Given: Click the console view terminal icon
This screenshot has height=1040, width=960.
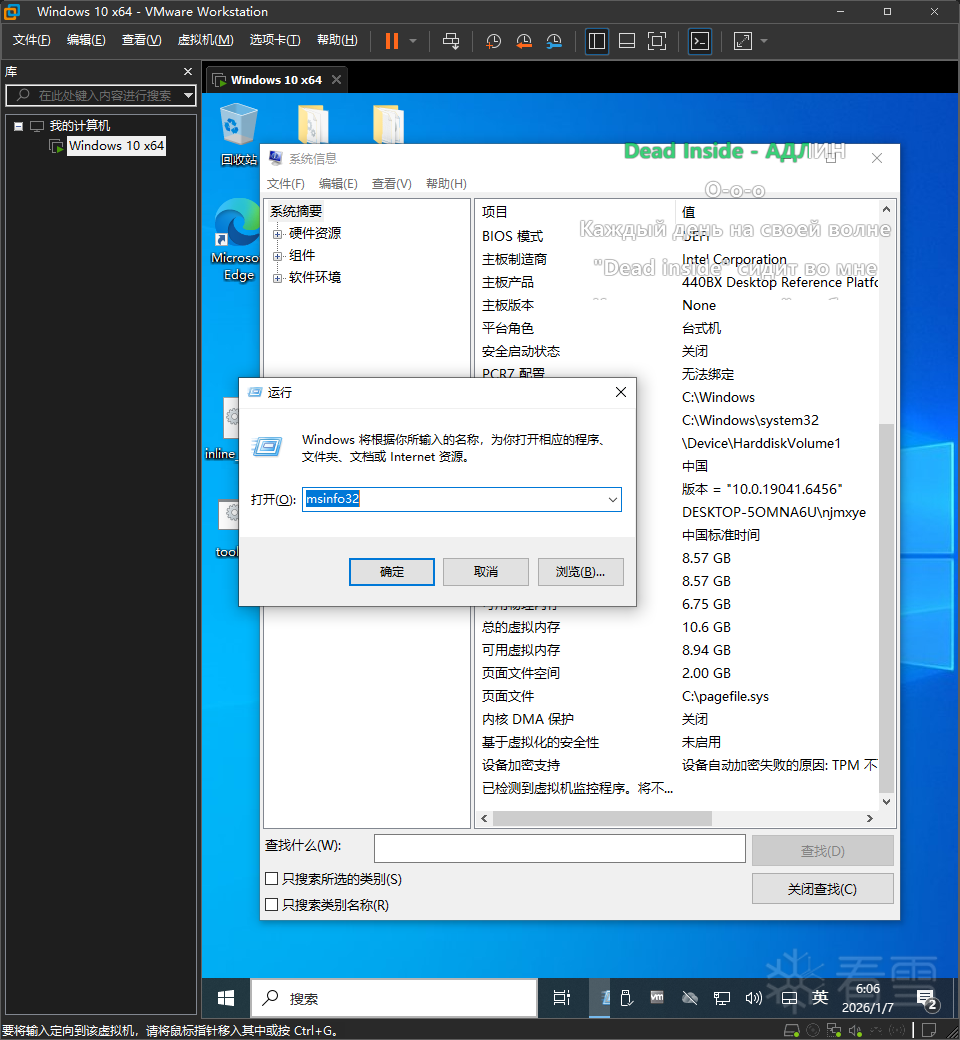Looking at the screenshot, I should click(700, 41).
